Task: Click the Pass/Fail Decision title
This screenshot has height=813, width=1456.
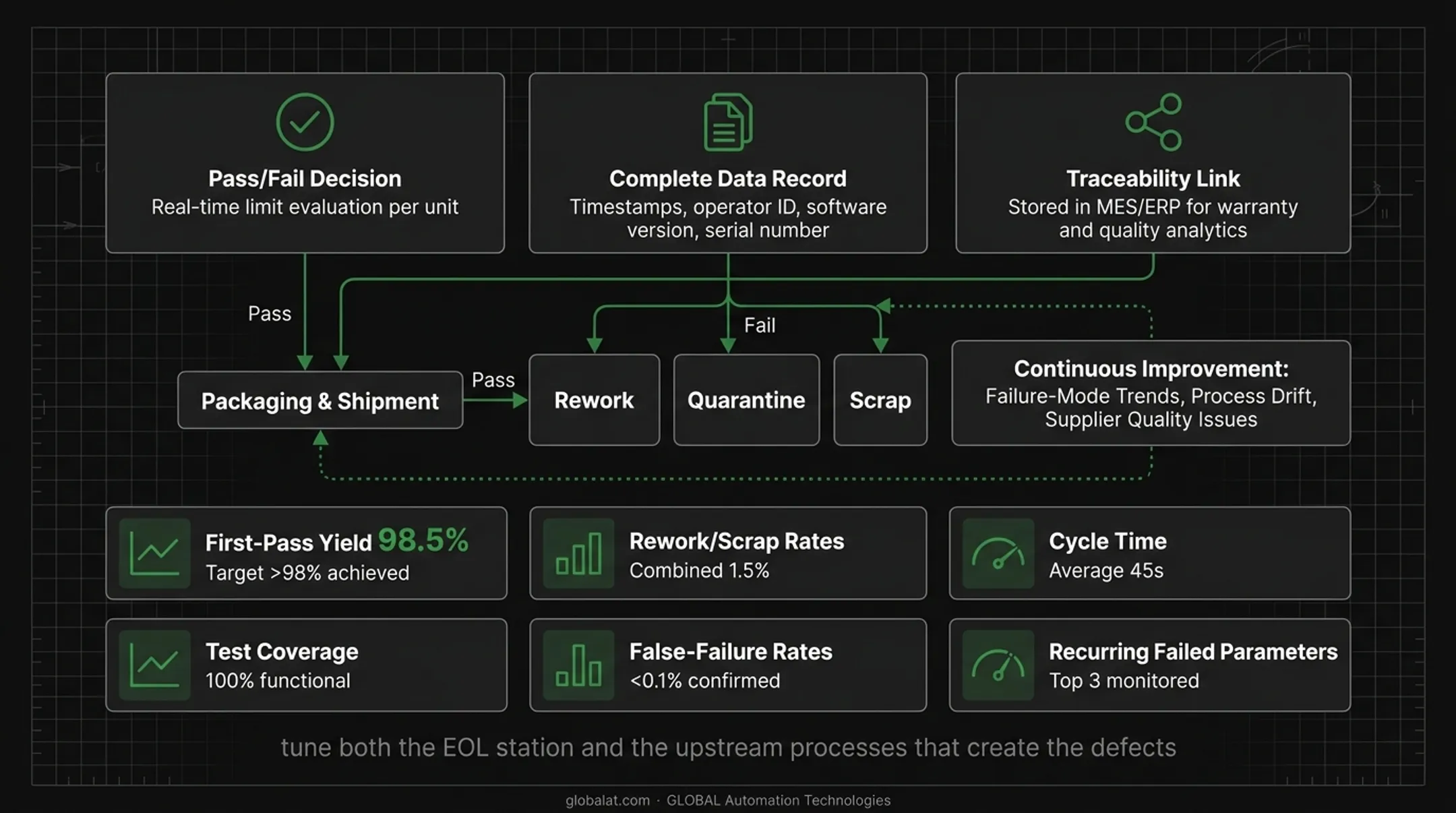Action: [305, 179]
